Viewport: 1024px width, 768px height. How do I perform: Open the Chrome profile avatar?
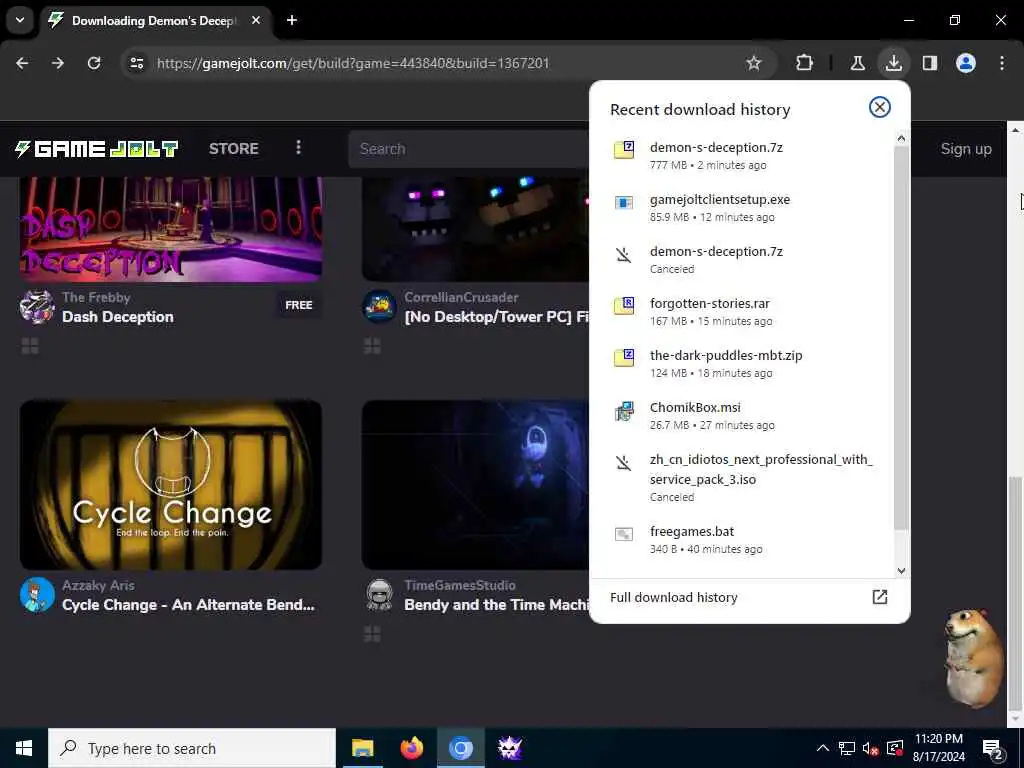coord(966,63)
